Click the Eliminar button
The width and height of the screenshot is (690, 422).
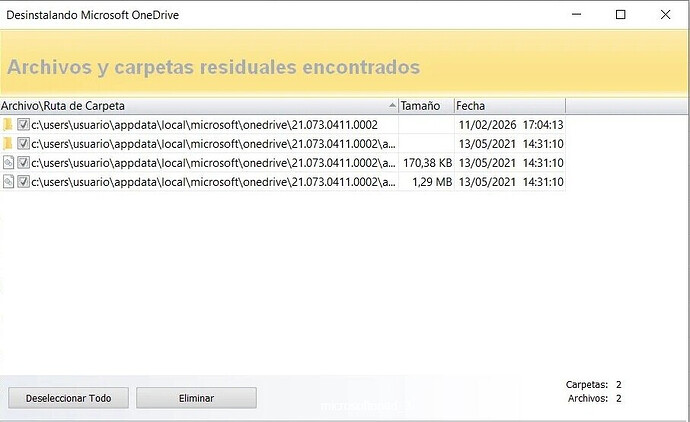(x=196, y=398)
